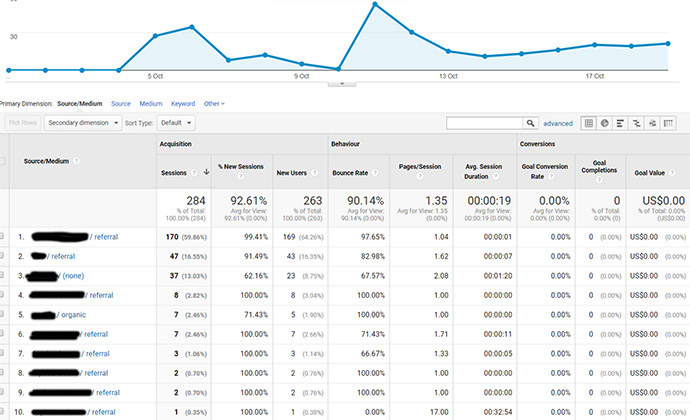Sort descending via Sessions arrow icon

point(206,172)
